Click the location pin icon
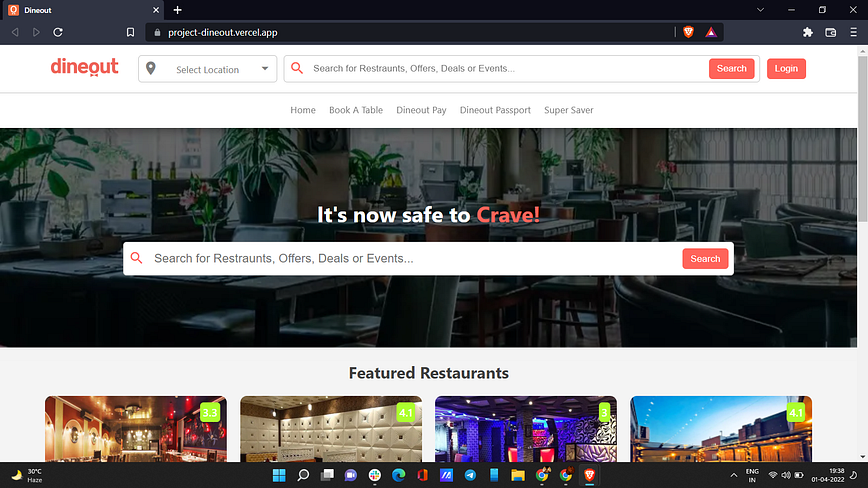This screenshot has width=868, height=488. 151,68
